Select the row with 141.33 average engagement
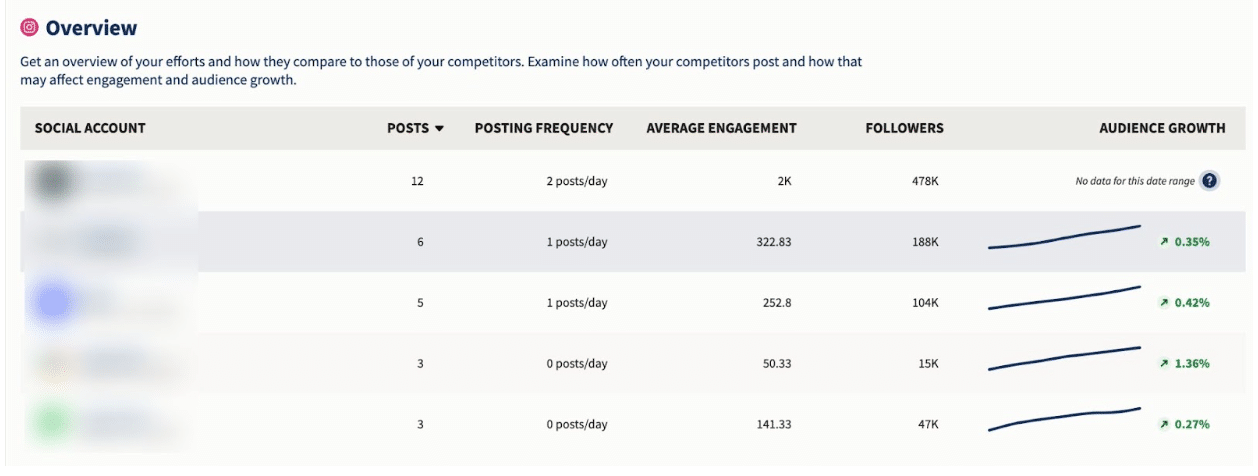This screenshot has width=1258, height=476. coord(633,424)
